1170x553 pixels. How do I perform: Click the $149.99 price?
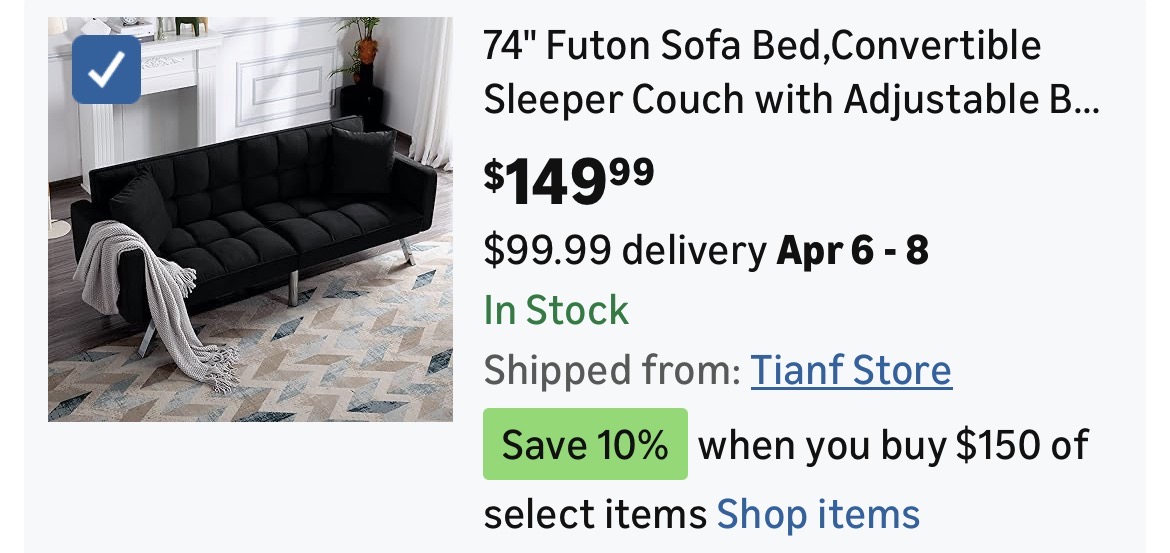click(569, 180)
